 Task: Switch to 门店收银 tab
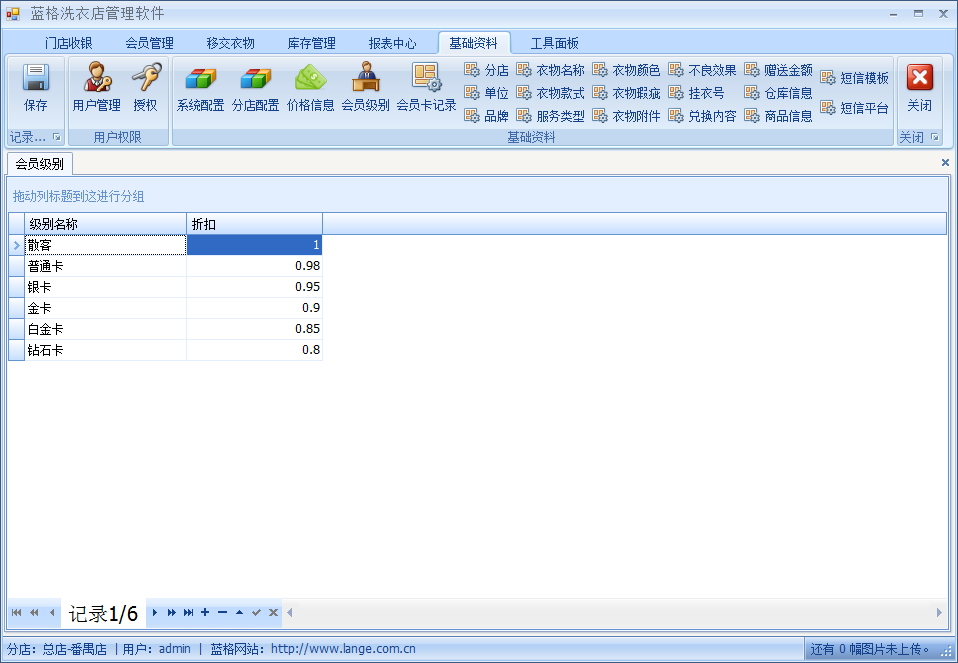(x=68, y=43)
